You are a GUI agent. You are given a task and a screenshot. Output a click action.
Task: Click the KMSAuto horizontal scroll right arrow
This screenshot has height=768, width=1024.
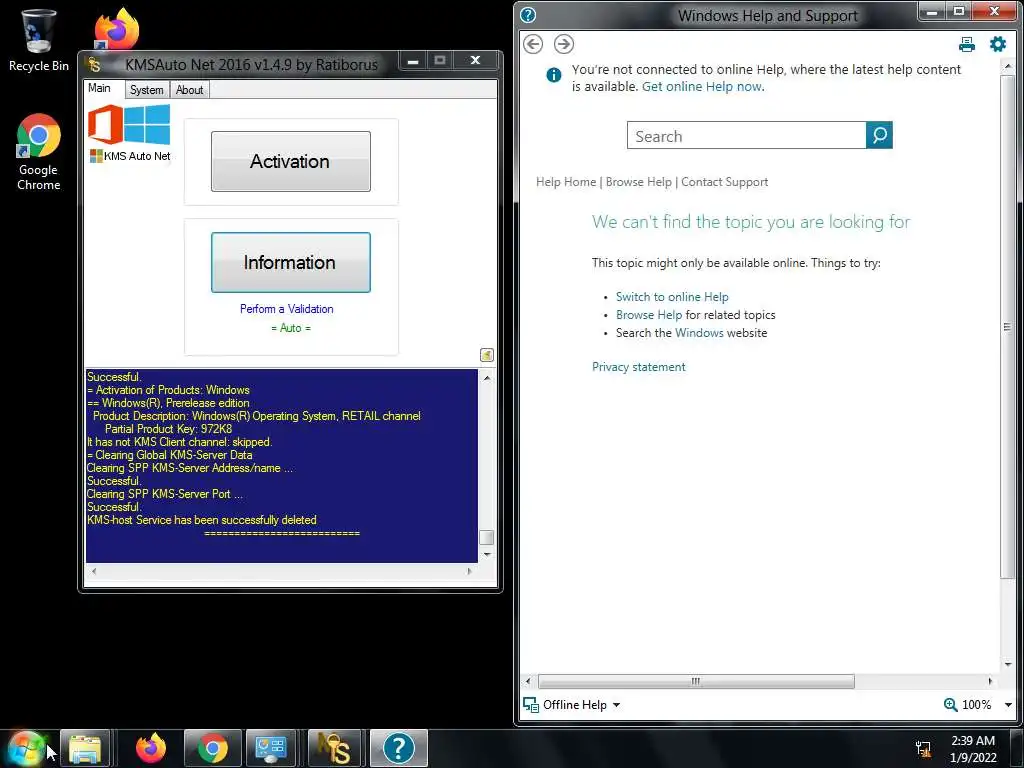point(469,571)
